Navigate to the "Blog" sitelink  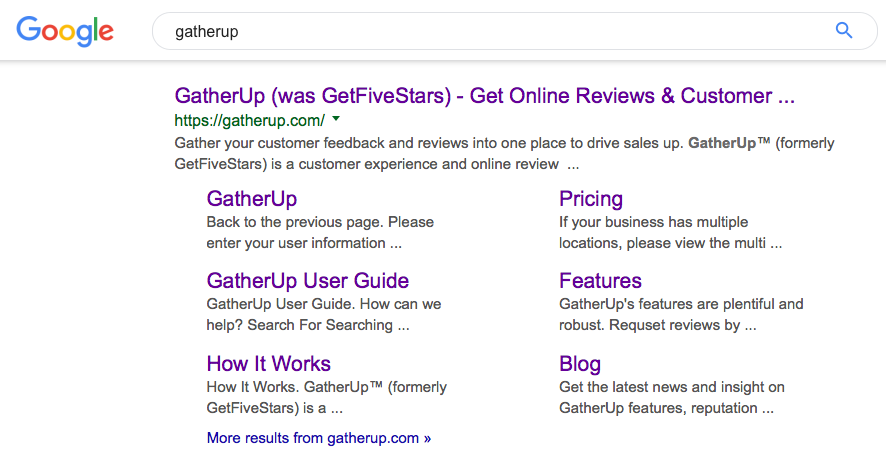click(580, 363)
